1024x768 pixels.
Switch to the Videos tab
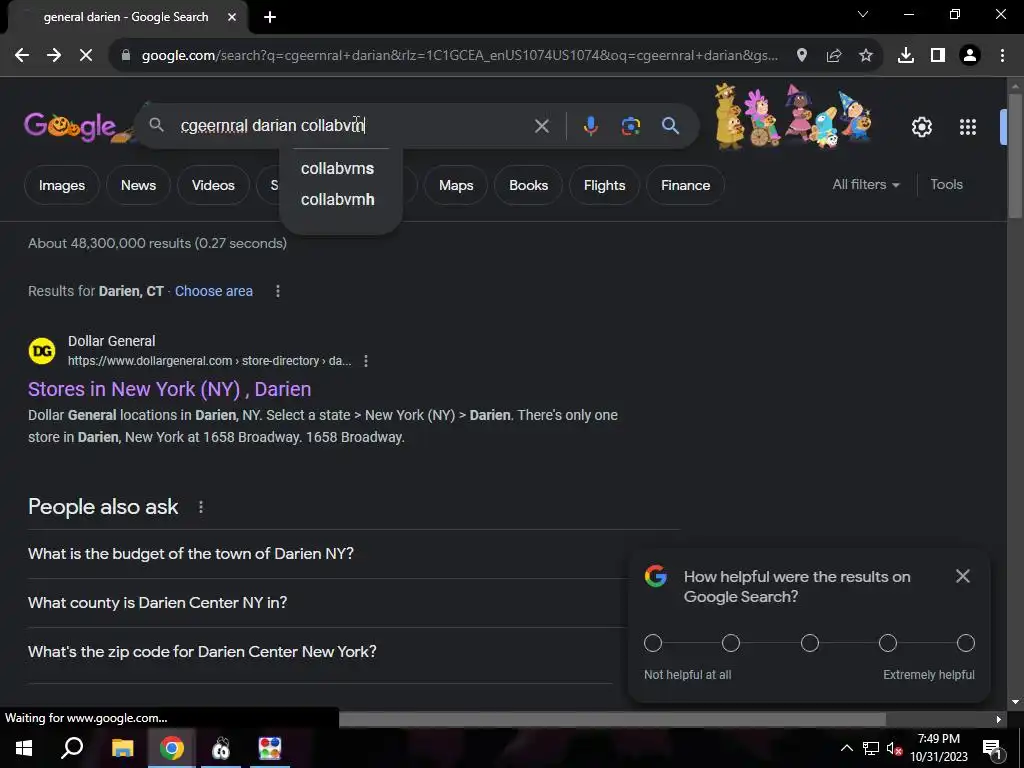pos(213,185)
